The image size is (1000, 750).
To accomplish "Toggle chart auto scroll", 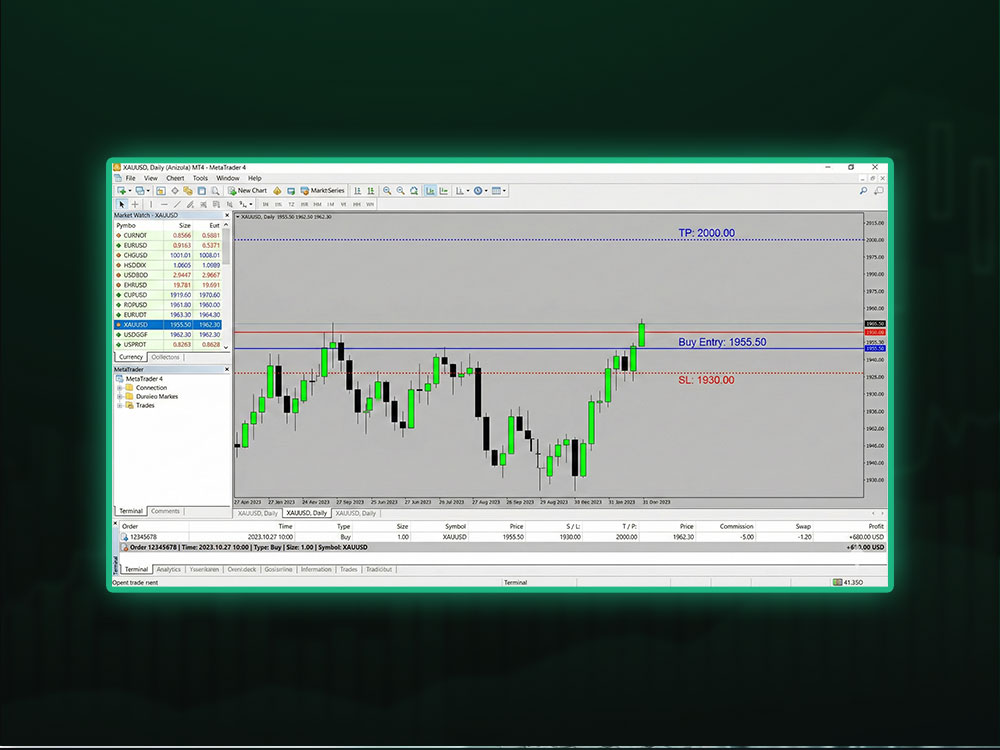I will pos(414,190).
